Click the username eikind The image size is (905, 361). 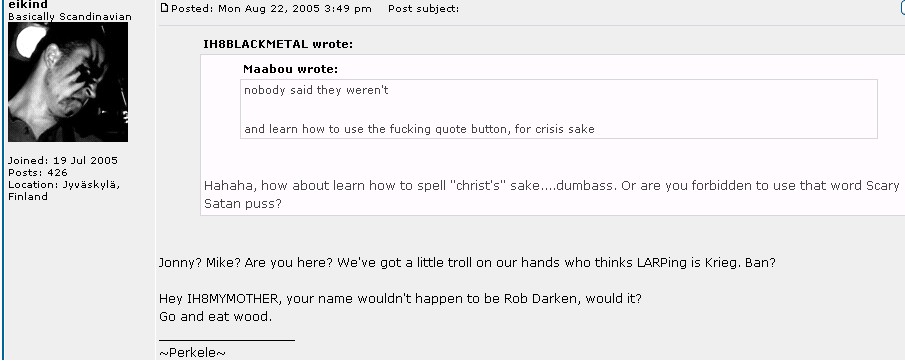point(28,5)
